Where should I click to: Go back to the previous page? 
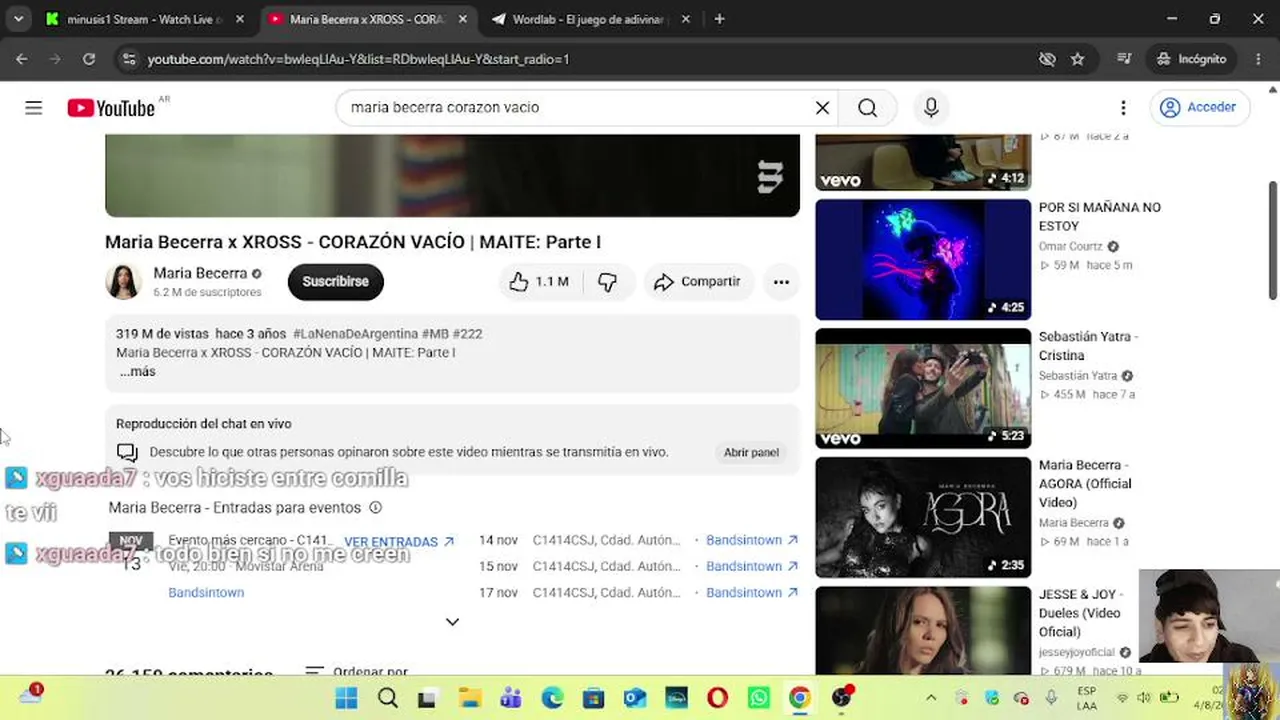point(22,59)
